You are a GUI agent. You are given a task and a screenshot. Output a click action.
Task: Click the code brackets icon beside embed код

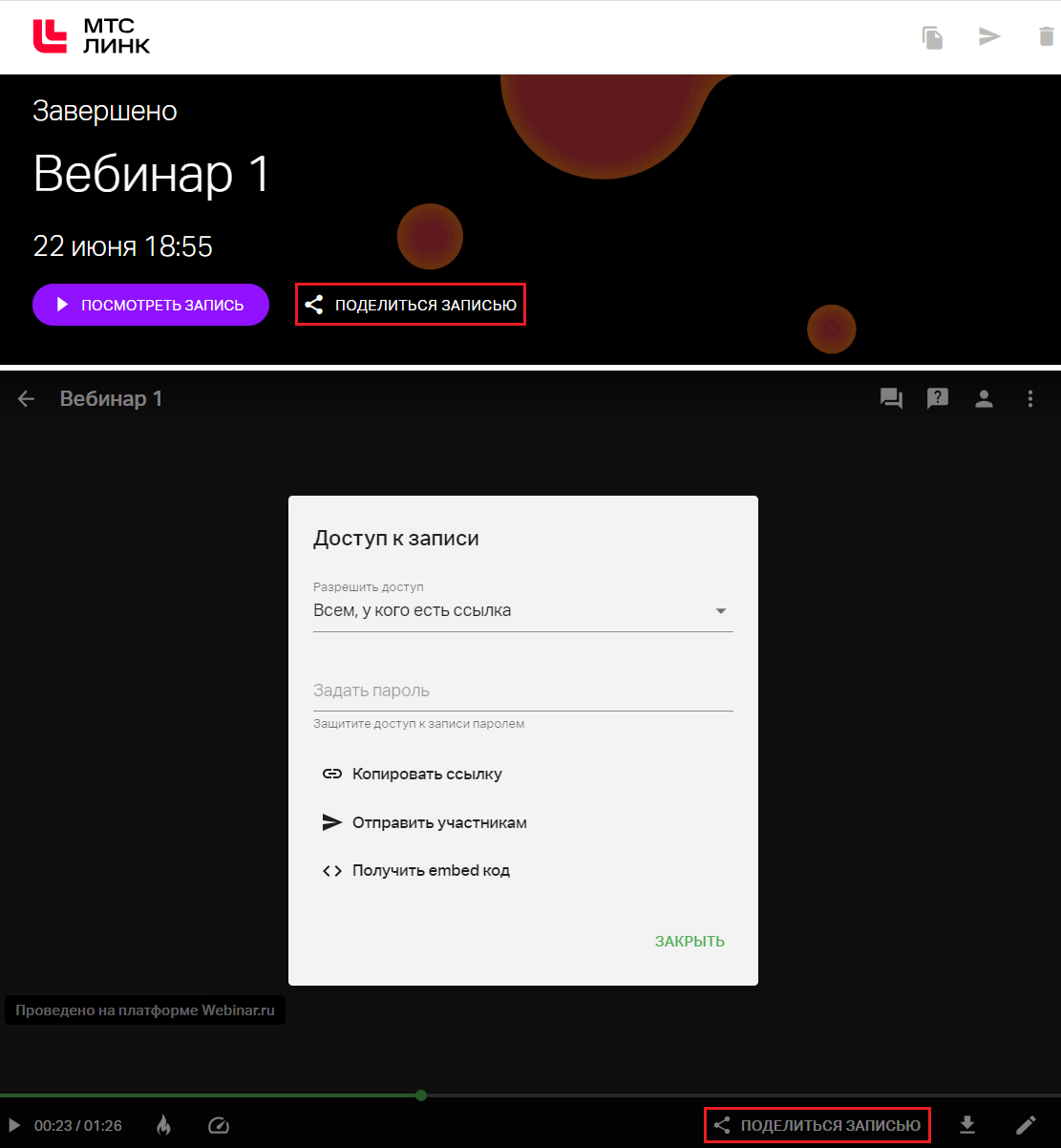tap(332, 871)
